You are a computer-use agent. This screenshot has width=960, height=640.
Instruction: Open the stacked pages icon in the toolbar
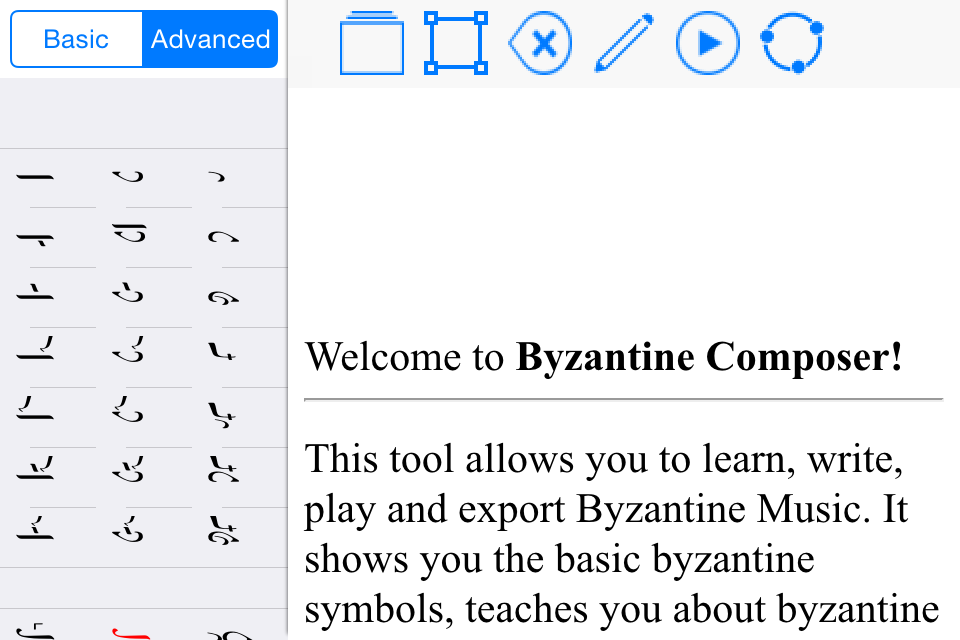(x=372, y=43)
